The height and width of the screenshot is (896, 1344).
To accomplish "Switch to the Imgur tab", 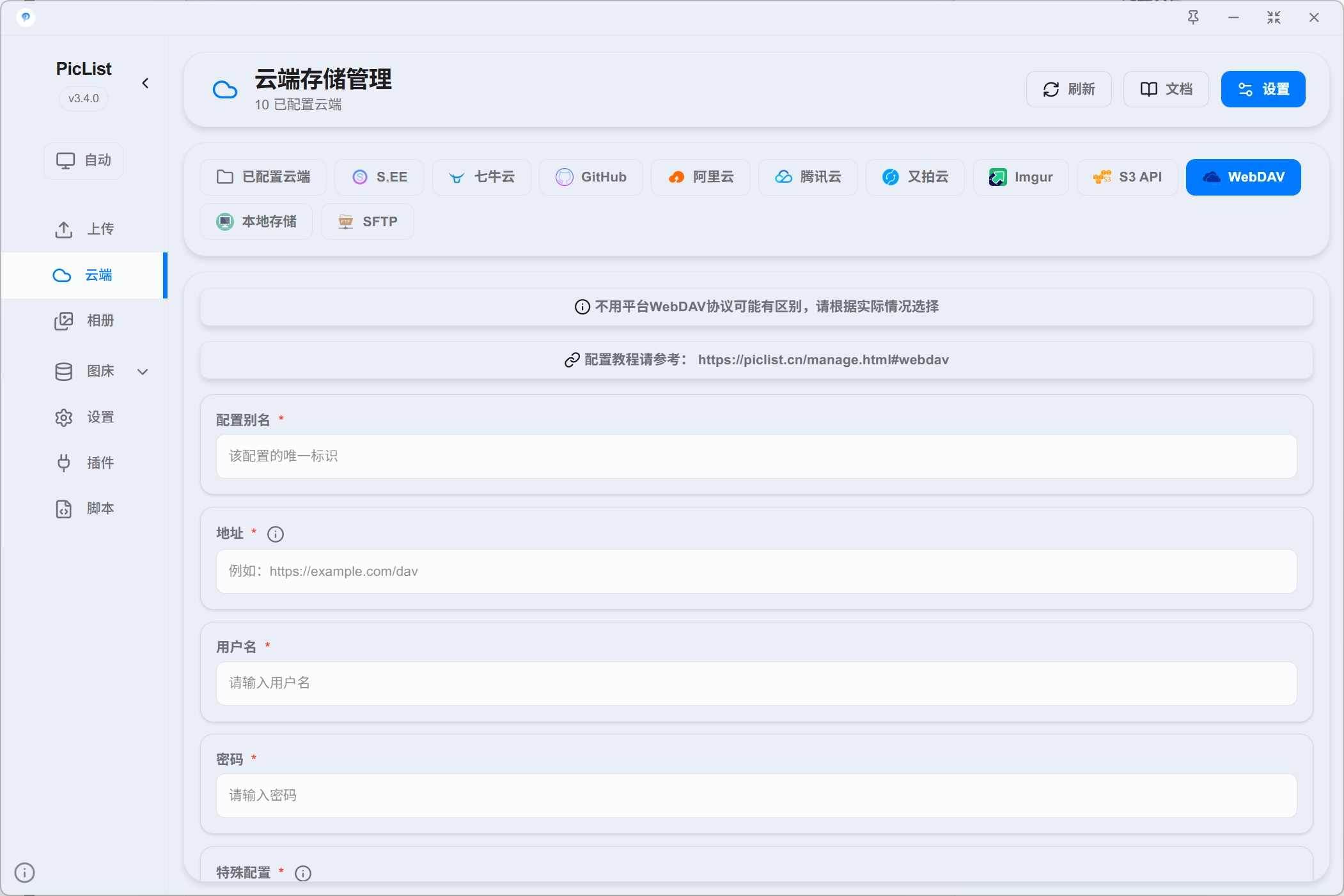I will click(x=1020, y=177).
